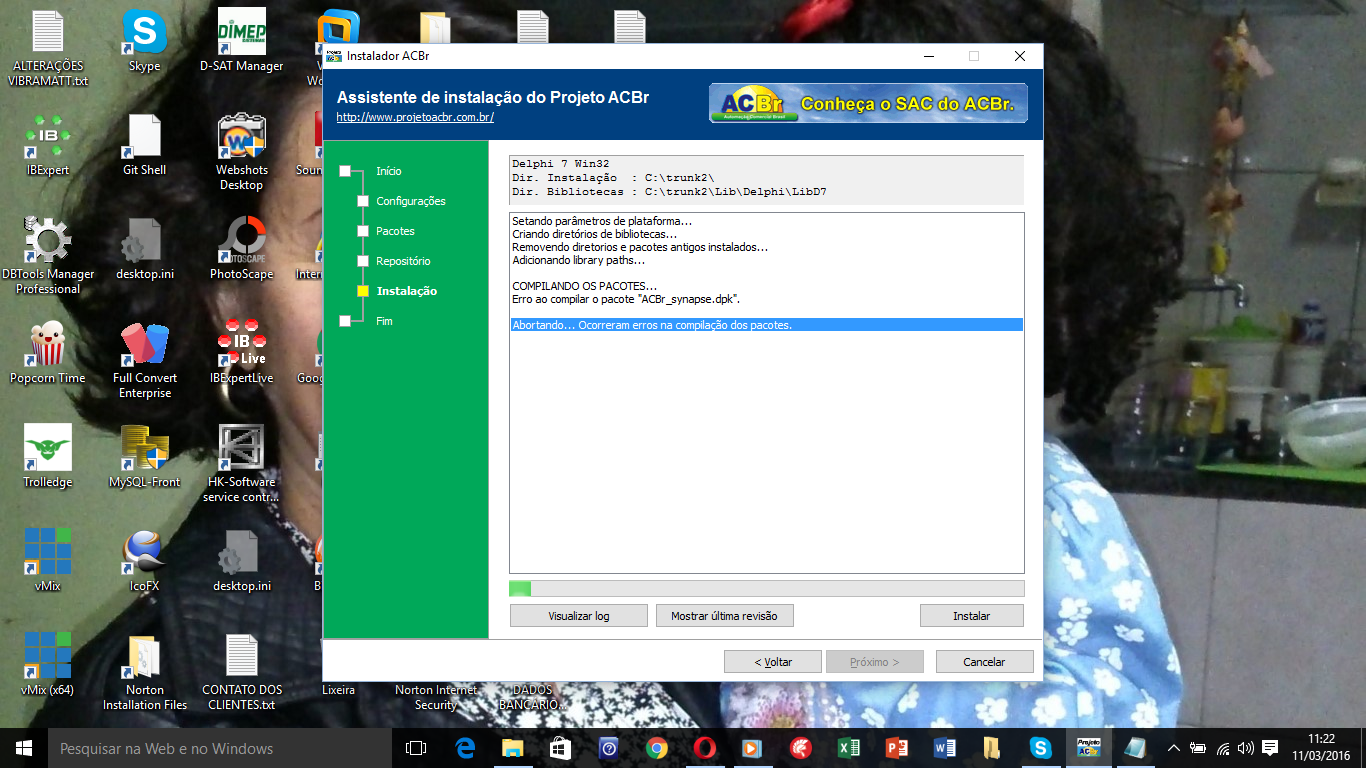Click the installation progress bar

(x=767, y=588)
